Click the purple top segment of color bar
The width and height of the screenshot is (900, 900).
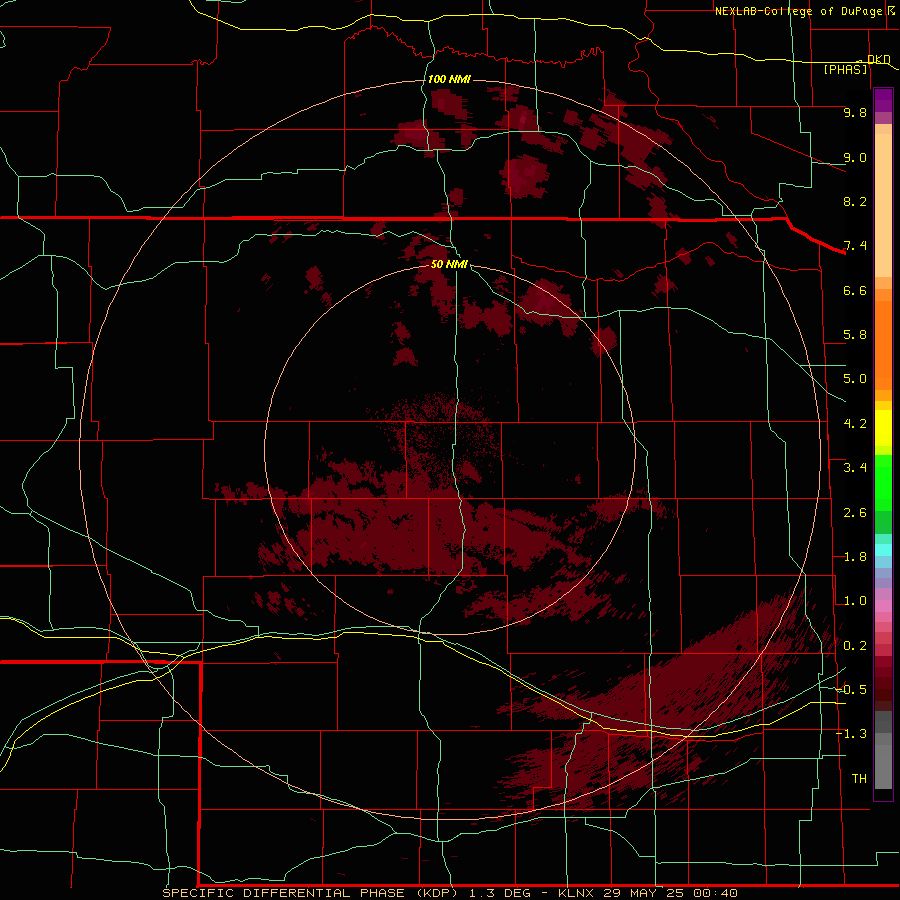point(883,100)
